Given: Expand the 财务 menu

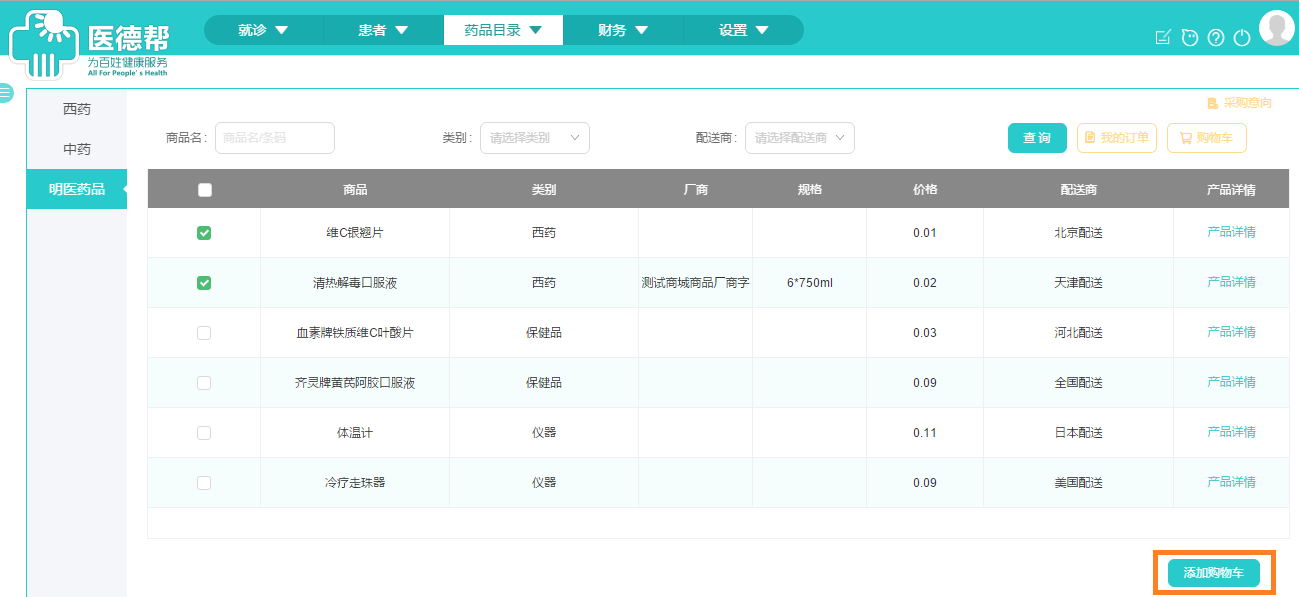Looking at the screenshot, I should 623,30.
